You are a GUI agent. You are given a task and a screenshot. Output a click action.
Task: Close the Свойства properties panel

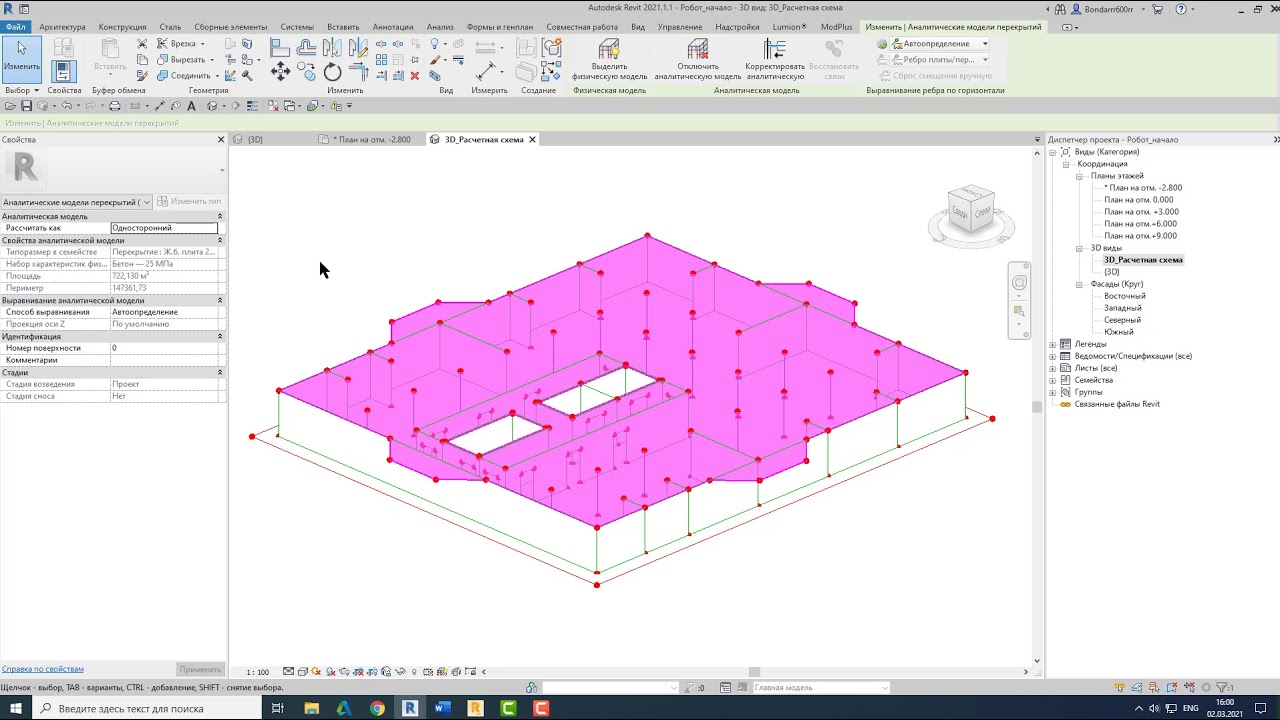coord(221,139)
